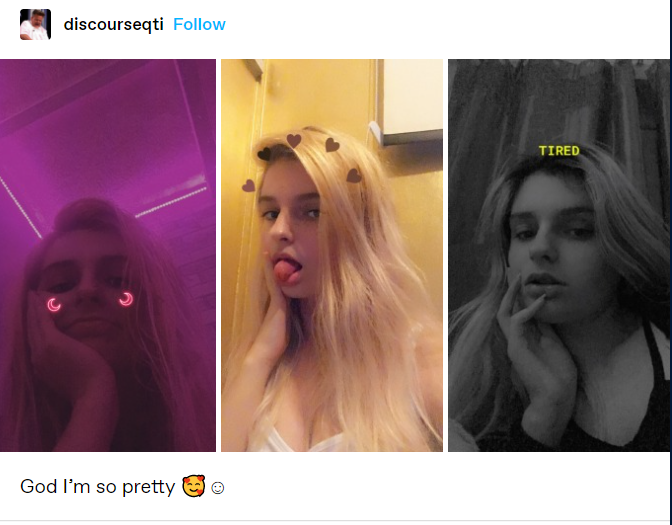Click the yellow TIRED sticker text
This screenshot has width=672, height=525.
pyautogui.click(x=559, y=151)
